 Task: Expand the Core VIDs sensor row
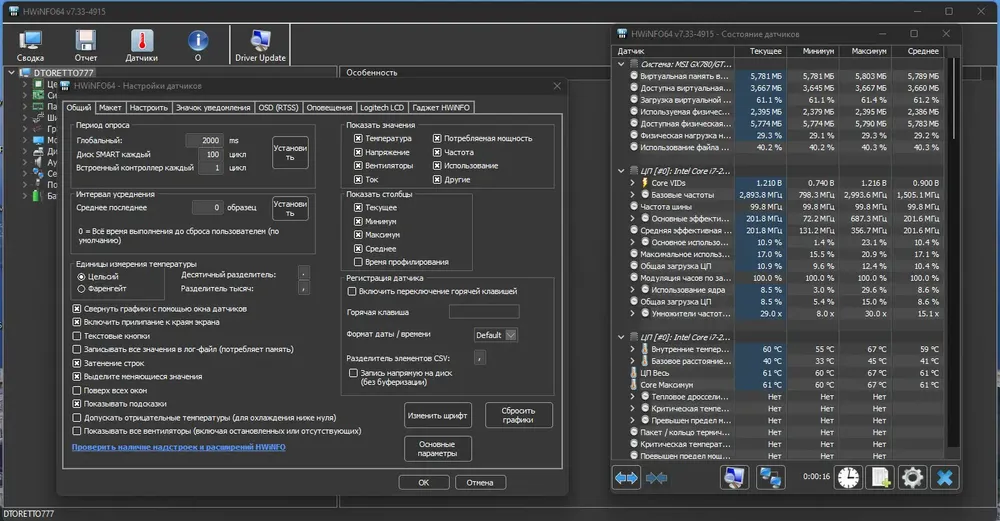632,183
